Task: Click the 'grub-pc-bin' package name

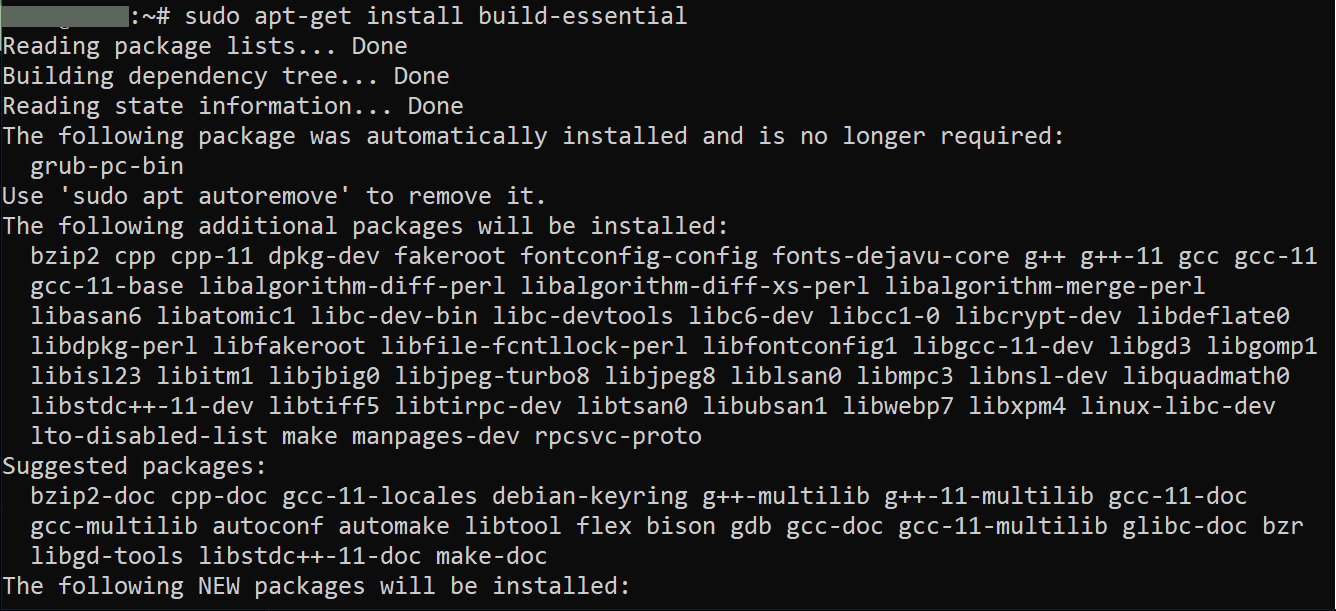Action: [x=107, y=166]
